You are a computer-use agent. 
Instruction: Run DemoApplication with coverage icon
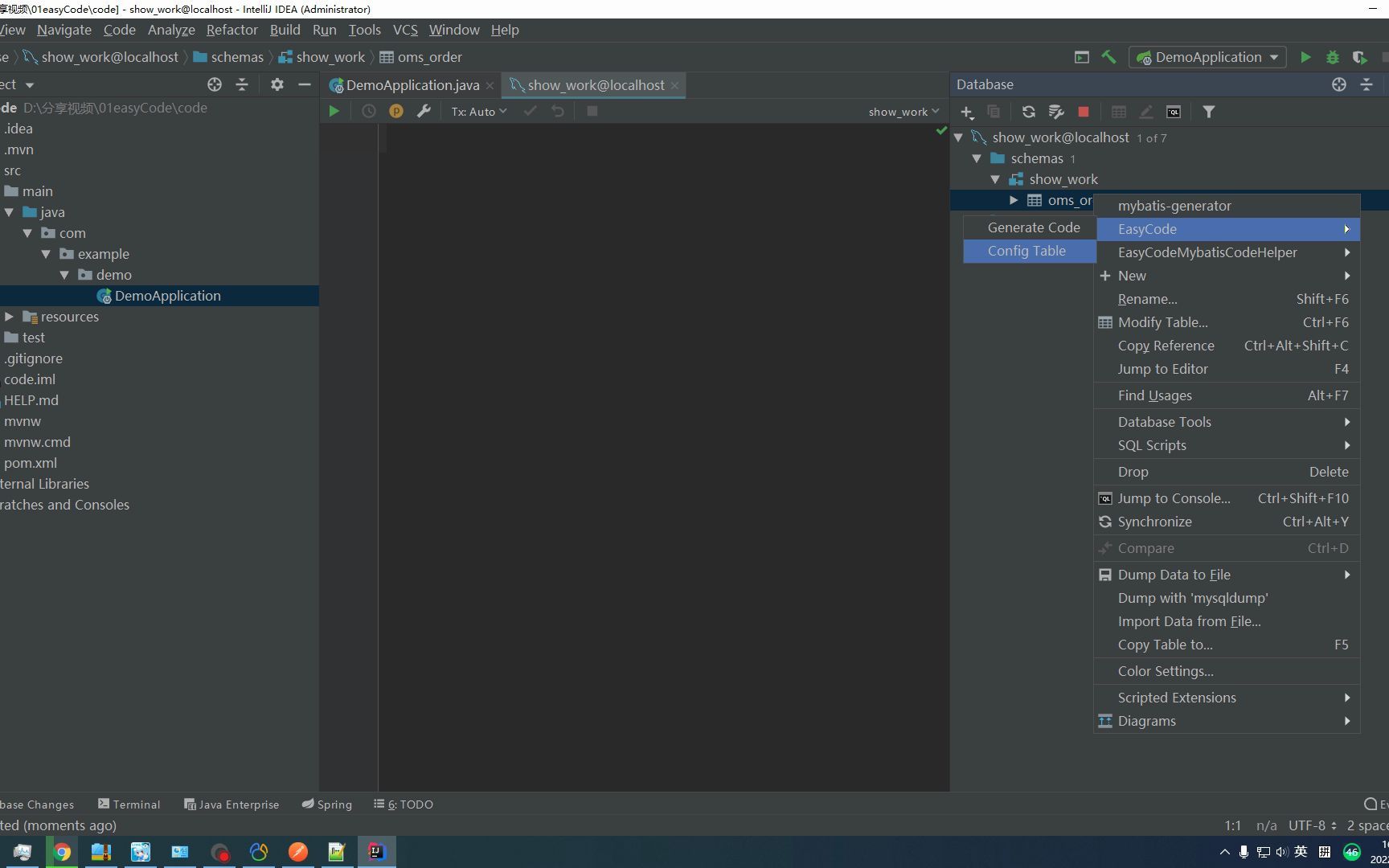point(1359,57)
